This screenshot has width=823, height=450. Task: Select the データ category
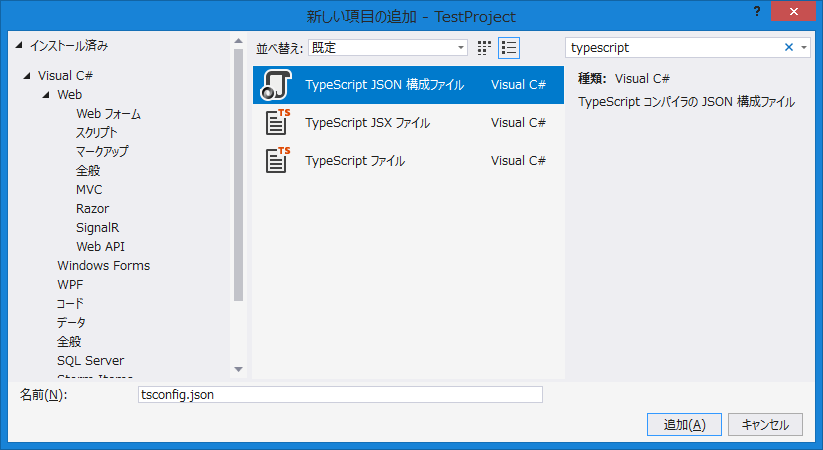point(71,322)
